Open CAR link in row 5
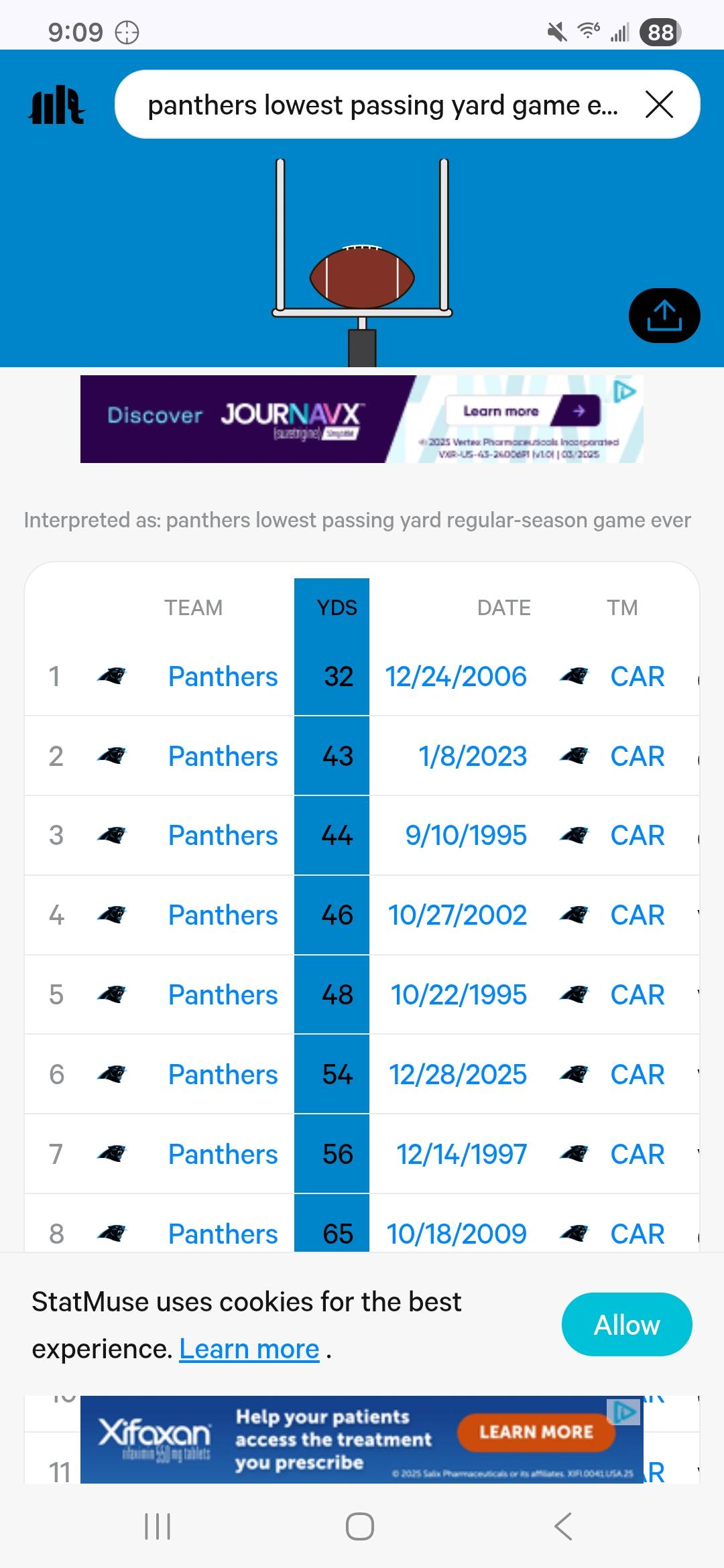Screen dimensions: 724x1568 637,995
